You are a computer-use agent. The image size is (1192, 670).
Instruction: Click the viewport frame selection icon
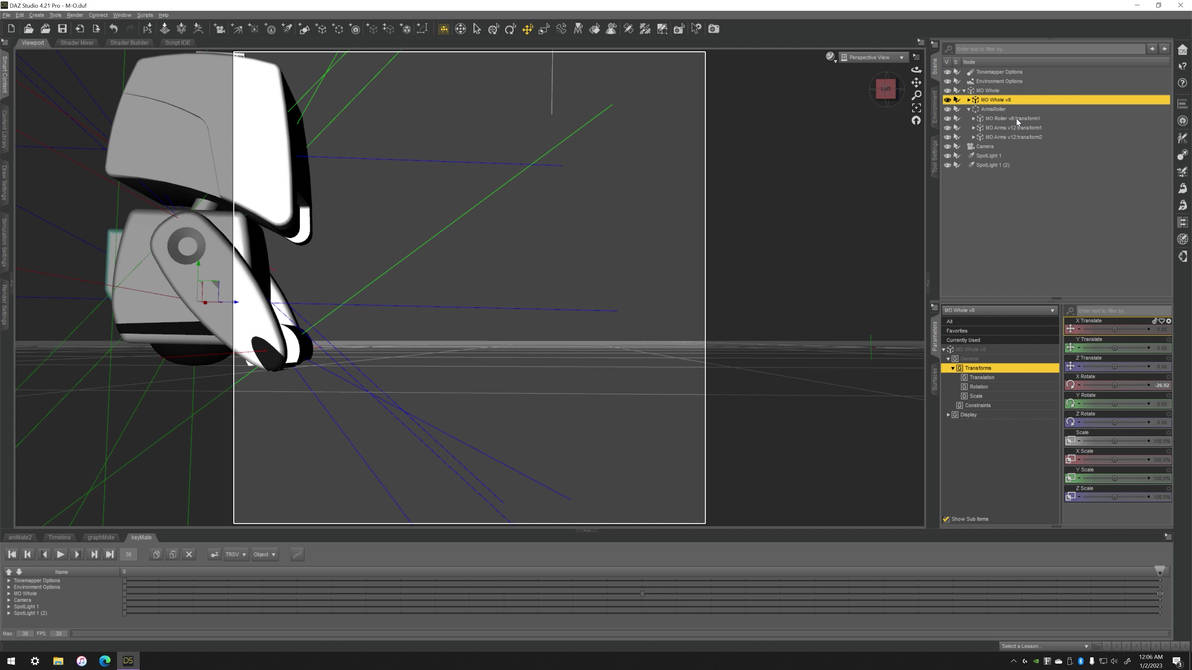tap(916, 108)
